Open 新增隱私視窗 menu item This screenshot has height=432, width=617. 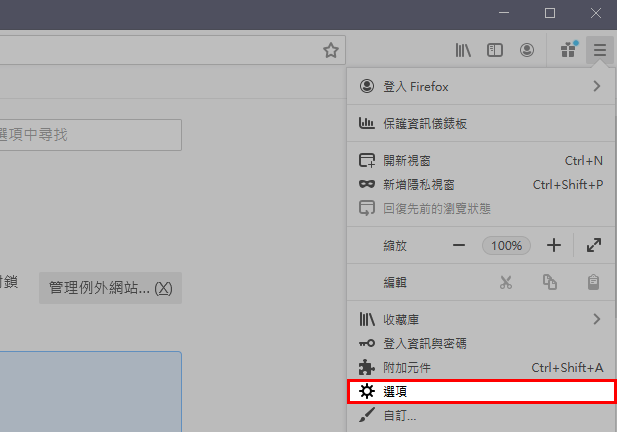[481, 185]
